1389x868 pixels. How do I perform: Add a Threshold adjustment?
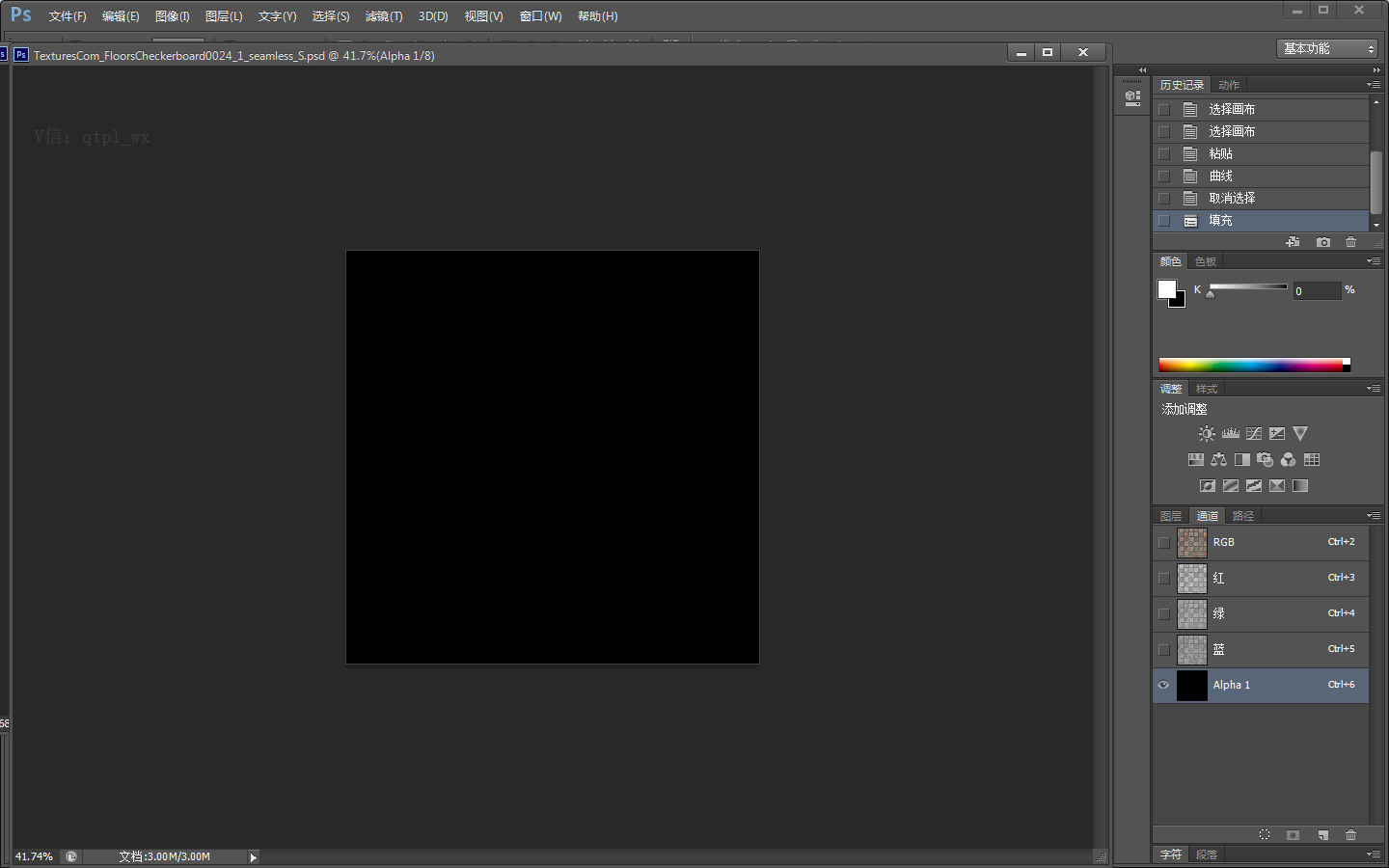click(1254, 486)
